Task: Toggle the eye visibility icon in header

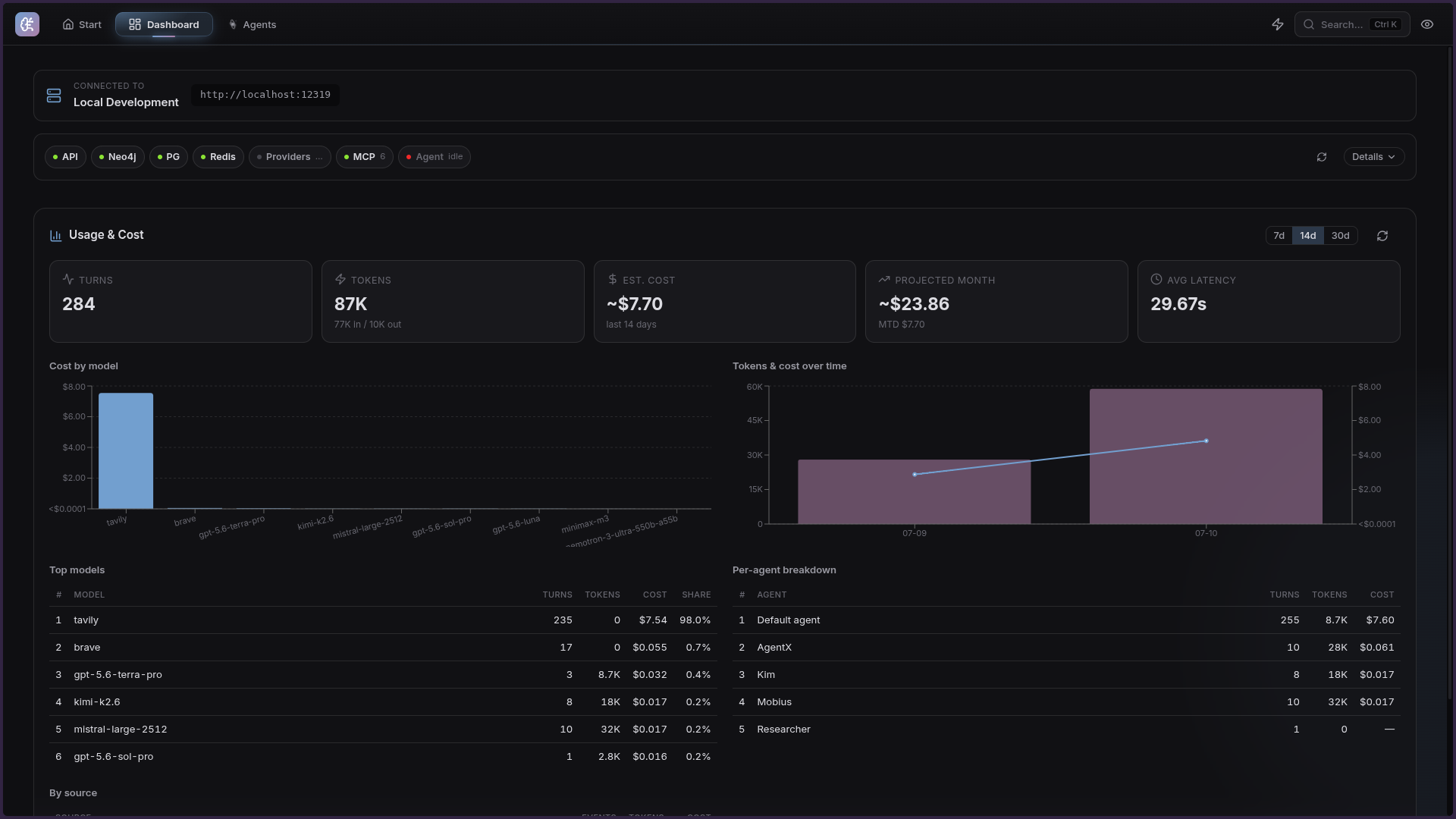Action: point(1427,24)
